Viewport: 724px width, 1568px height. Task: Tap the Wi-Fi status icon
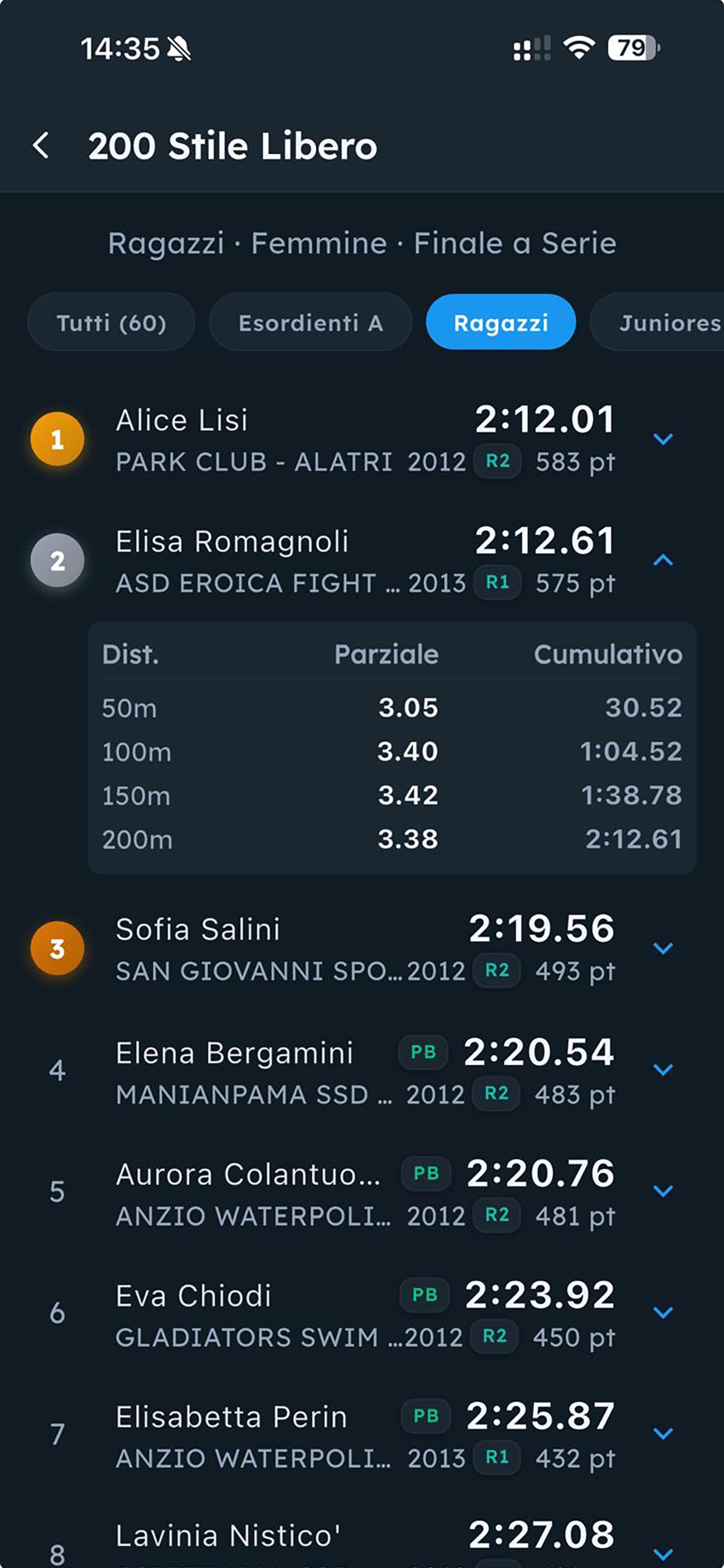tap(579, 47)
